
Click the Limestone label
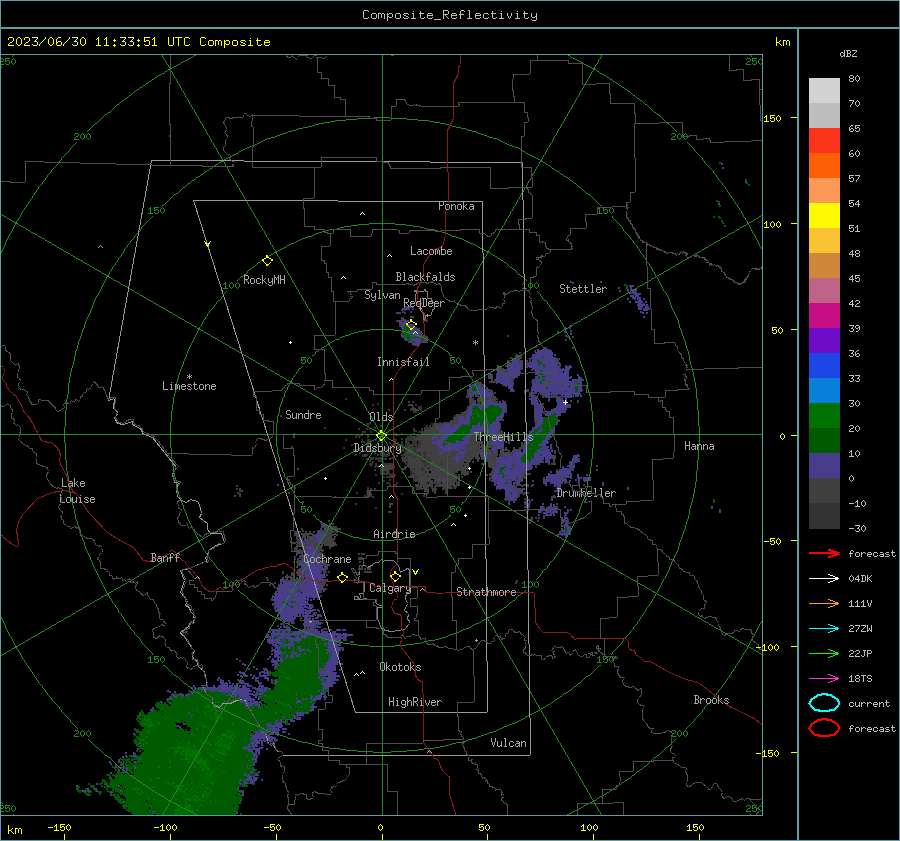[189, 386]
